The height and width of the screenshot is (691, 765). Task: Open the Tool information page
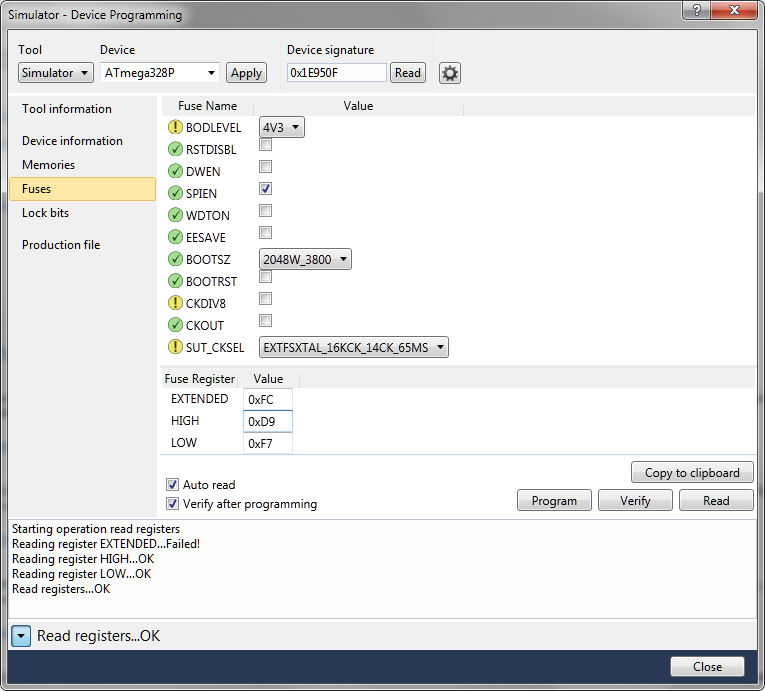(67, 109)
